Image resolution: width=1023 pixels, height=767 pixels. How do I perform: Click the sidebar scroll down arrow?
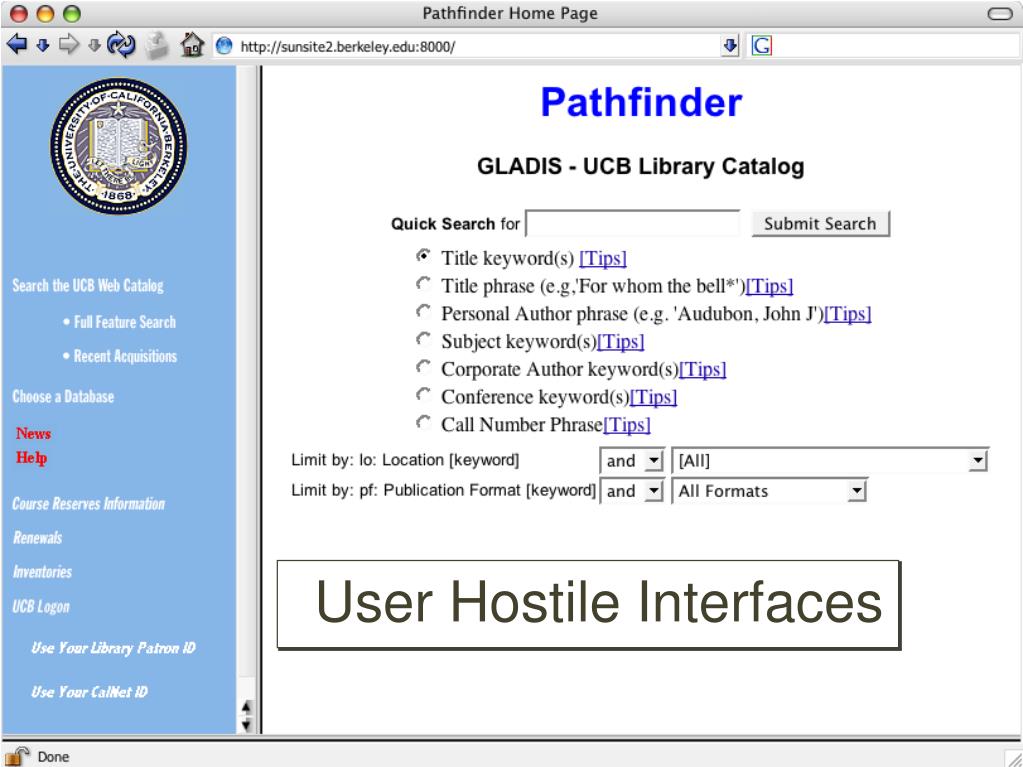tap(246, 724)
